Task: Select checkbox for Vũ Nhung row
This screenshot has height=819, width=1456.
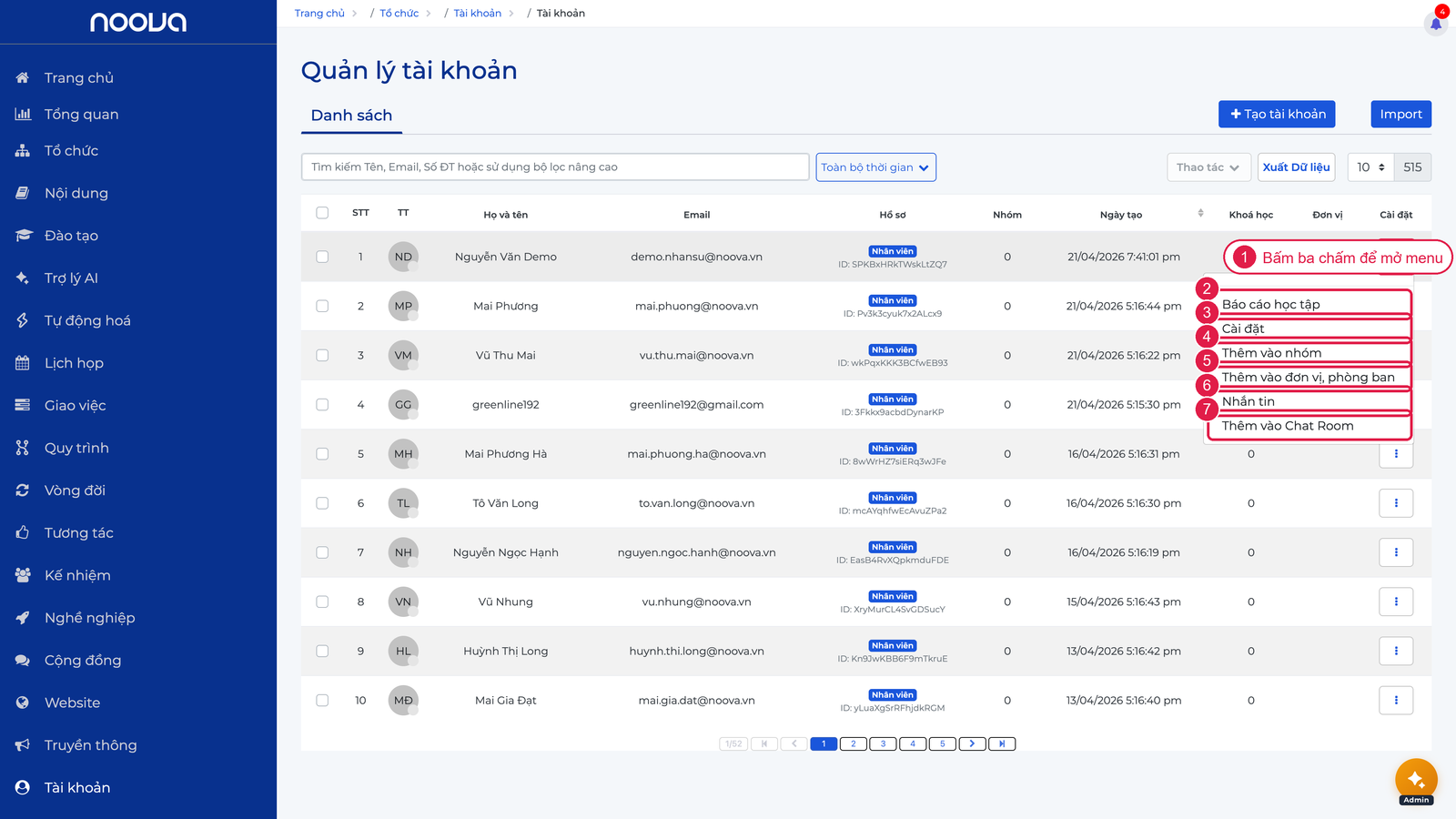Action: [x=322, y=602]
